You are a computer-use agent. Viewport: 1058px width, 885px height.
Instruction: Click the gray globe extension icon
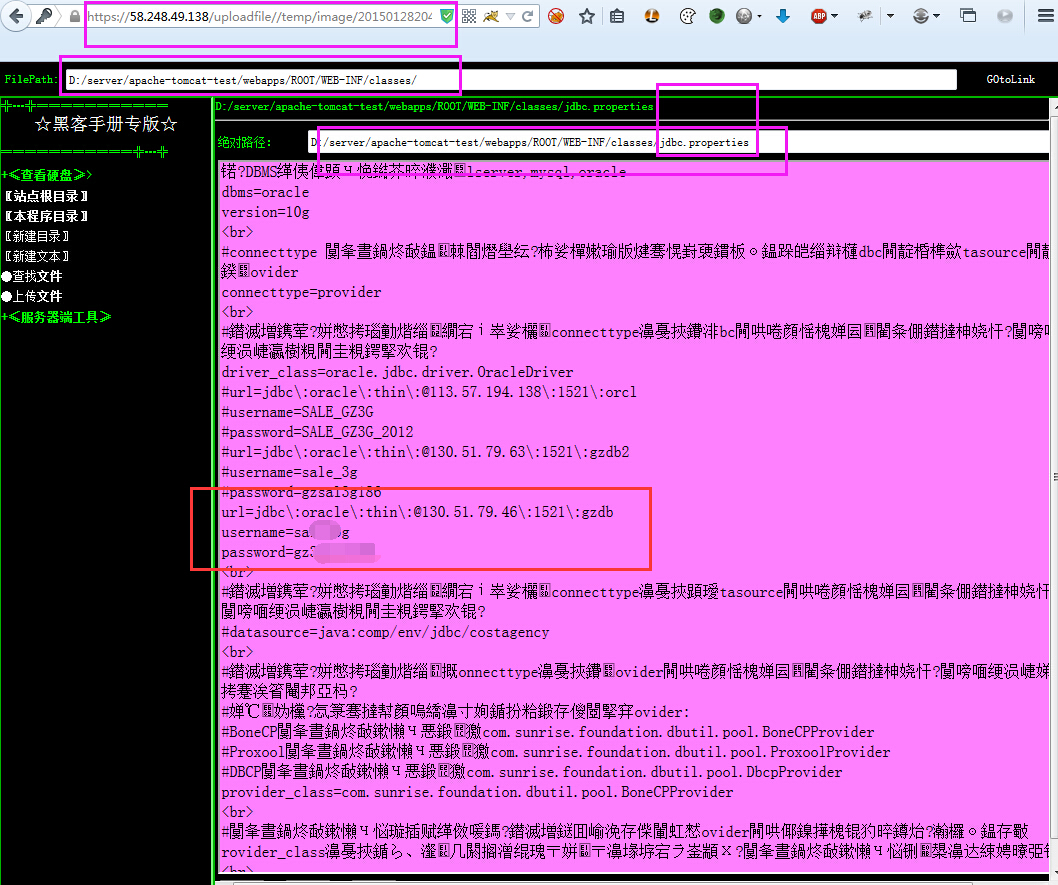coord(744,16)
